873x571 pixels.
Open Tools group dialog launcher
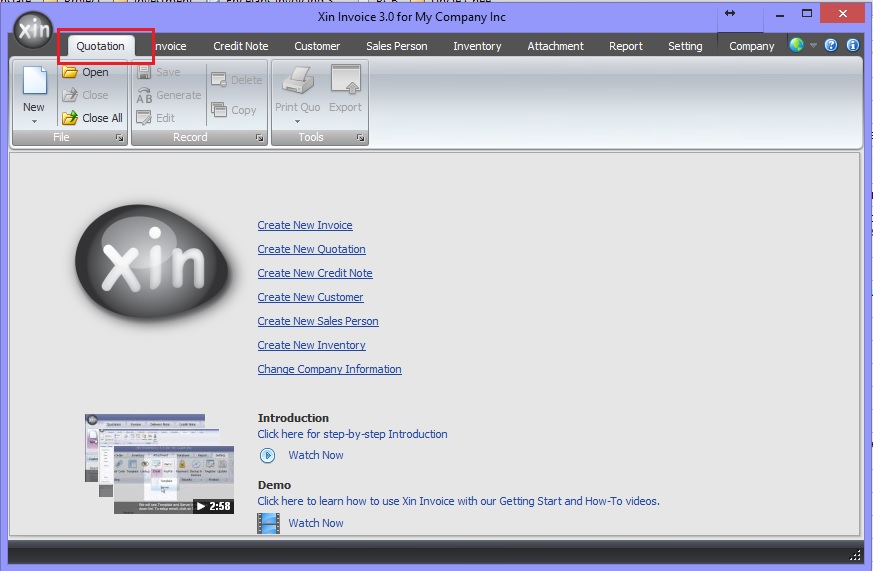[x=360, y=137]
